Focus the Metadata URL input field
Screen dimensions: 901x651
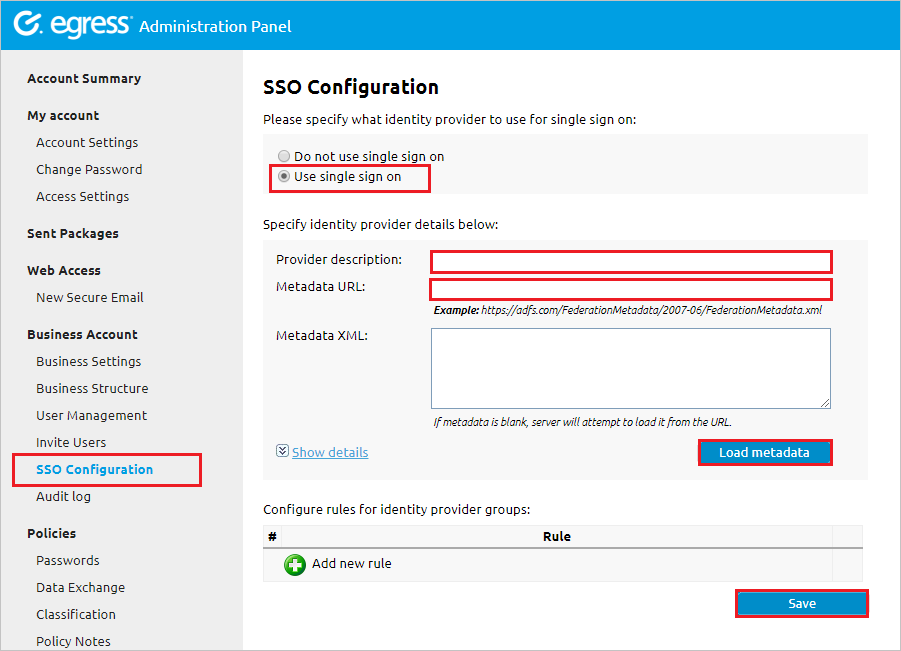(631, 290)
